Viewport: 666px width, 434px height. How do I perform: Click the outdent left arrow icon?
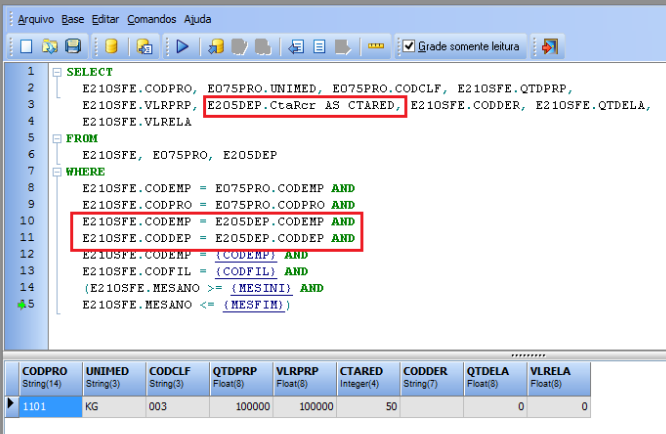click(296, 46)
